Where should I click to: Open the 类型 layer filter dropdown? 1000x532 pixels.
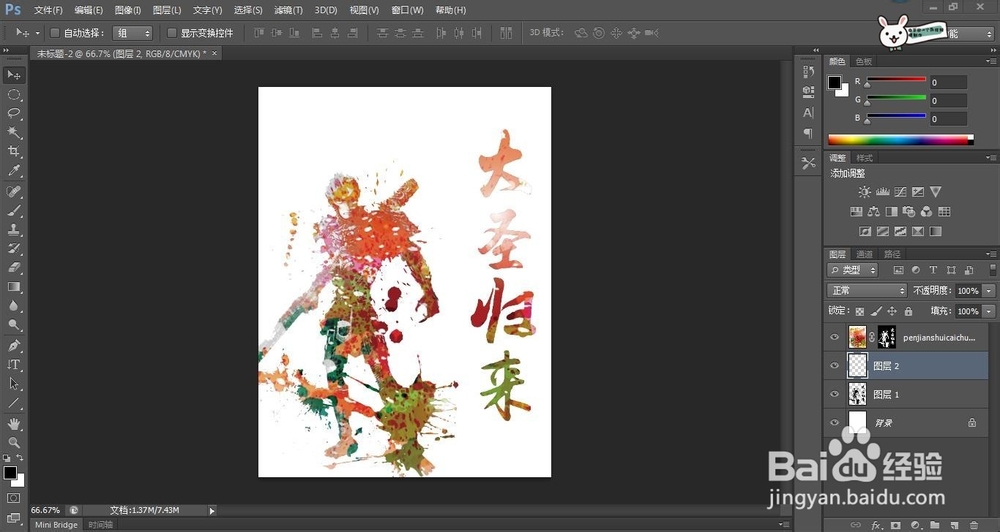pos(853,270)
